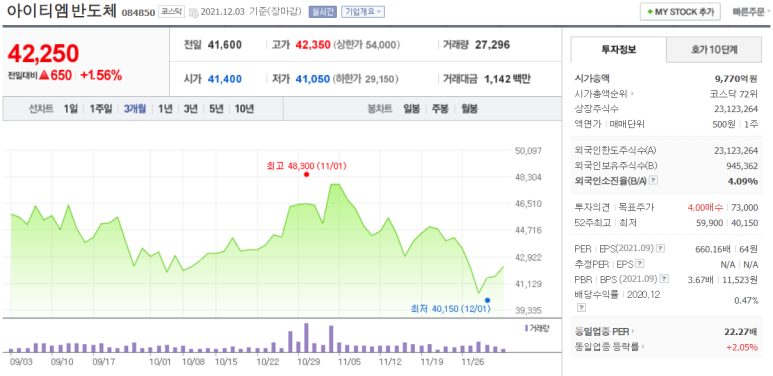Click the 0.47% dividend yield

[747, 300]
